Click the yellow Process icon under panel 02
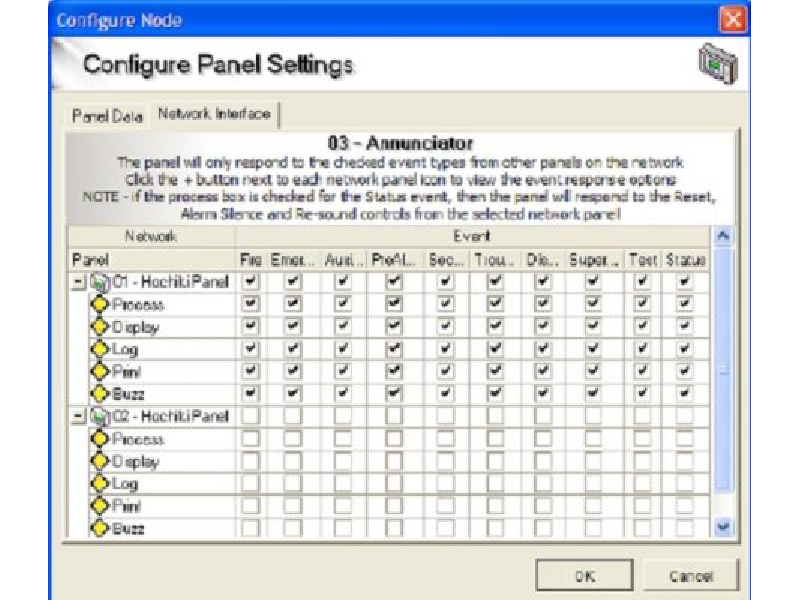The height and width of the screenshot is (600, 800). (x=100, y=439)
